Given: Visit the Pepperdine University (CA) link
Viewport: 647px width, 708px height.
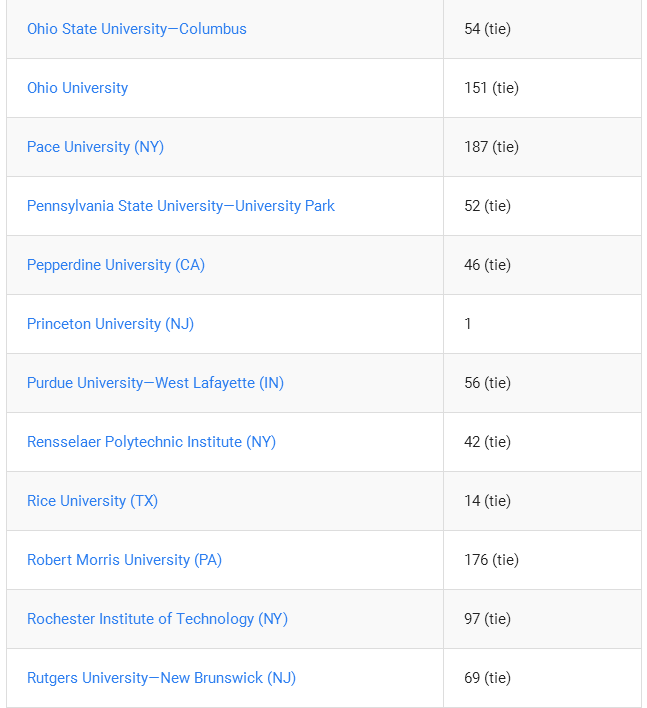Looking at the screenshot, I should click(116, 265).
